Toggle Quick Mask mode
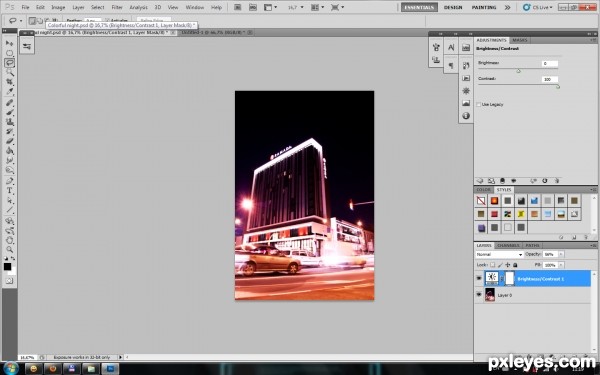The width and height of the screenshot is (600, 375). pos(9,281)
